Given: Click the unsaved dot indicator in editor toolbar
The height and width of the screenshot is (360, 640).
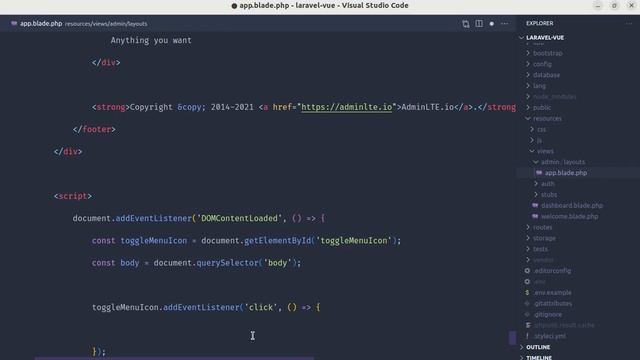Looking at the screenshot, I should (491, 24).
